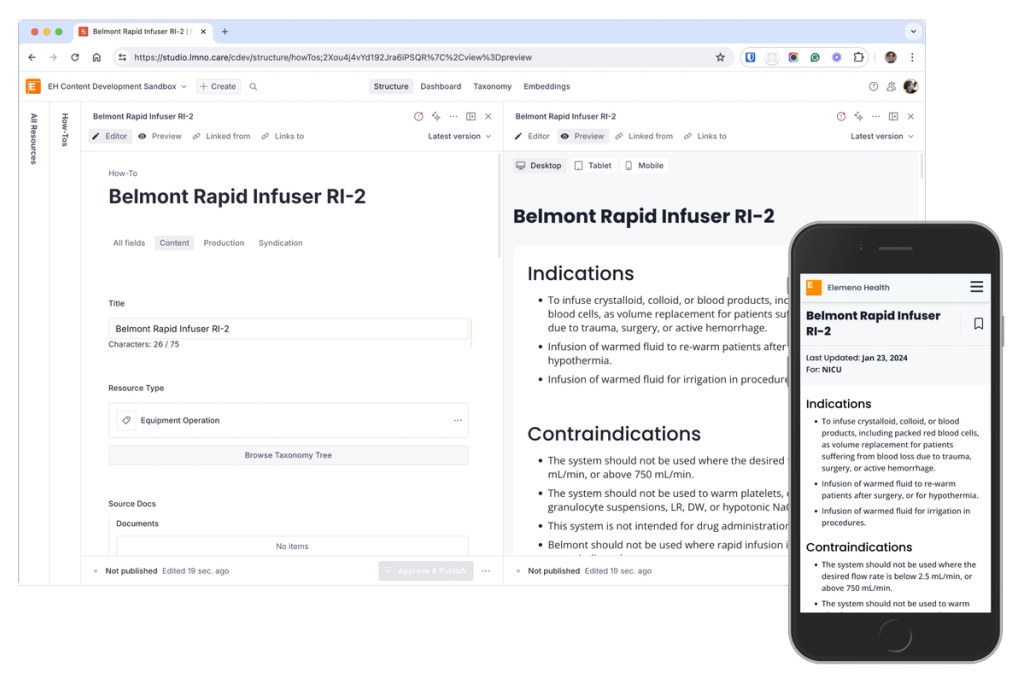Click split pane icon in left pane header
This screenshot has width=1024, height=684.
(471, 116)
